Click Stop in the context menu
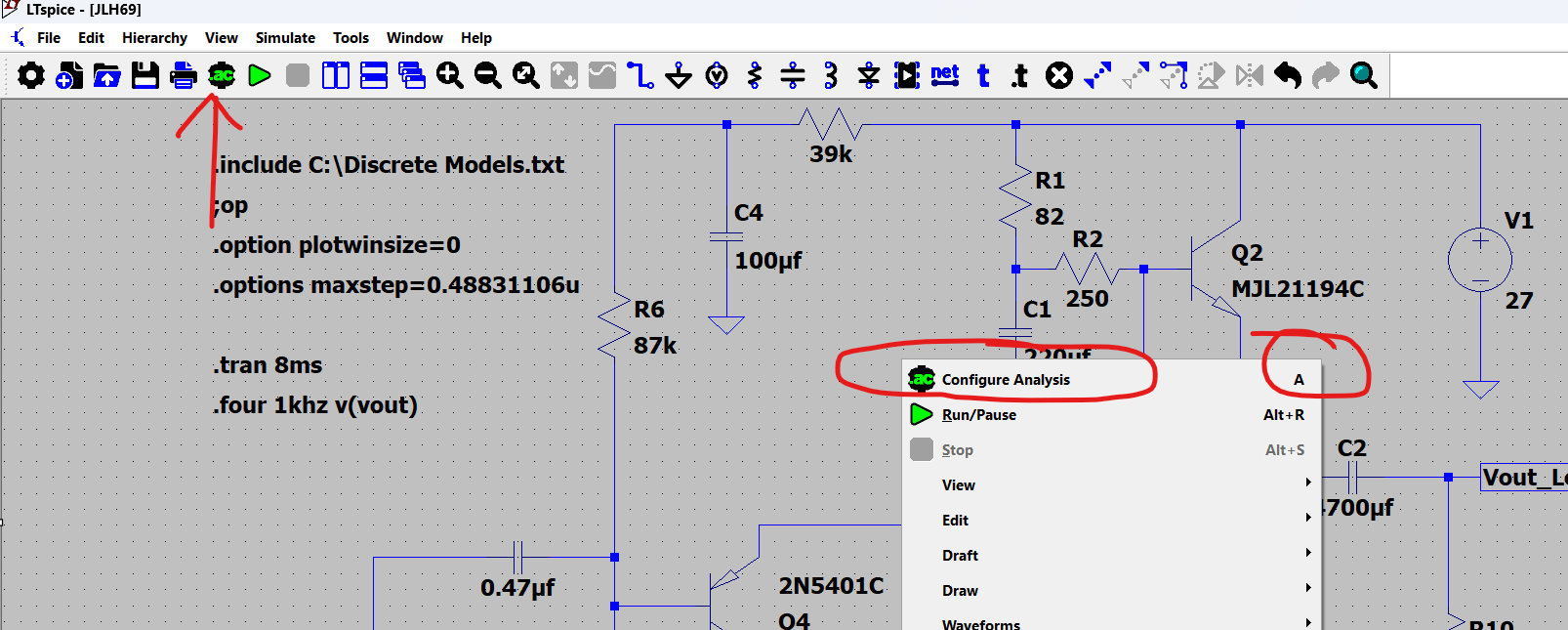1568x630 pixels. [1112, 450]
